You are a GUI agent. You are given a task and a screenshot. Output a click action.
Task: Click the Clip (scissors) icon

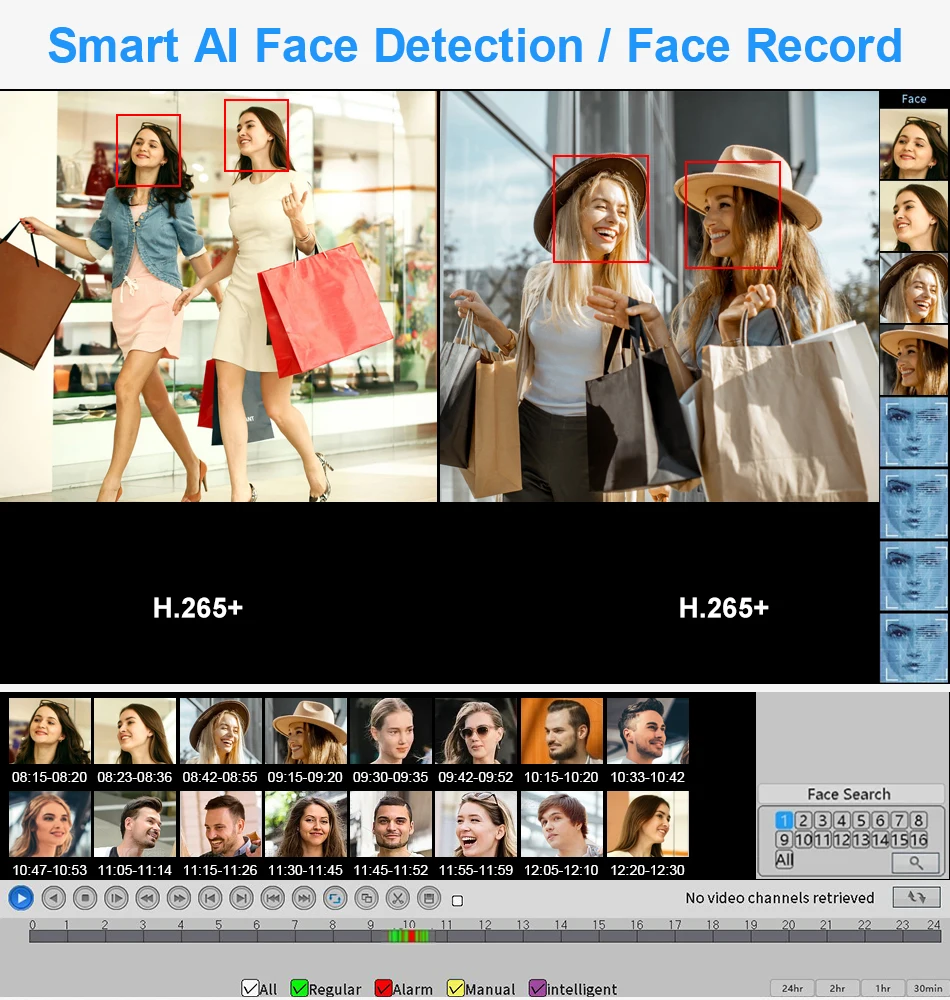point(396,898)
